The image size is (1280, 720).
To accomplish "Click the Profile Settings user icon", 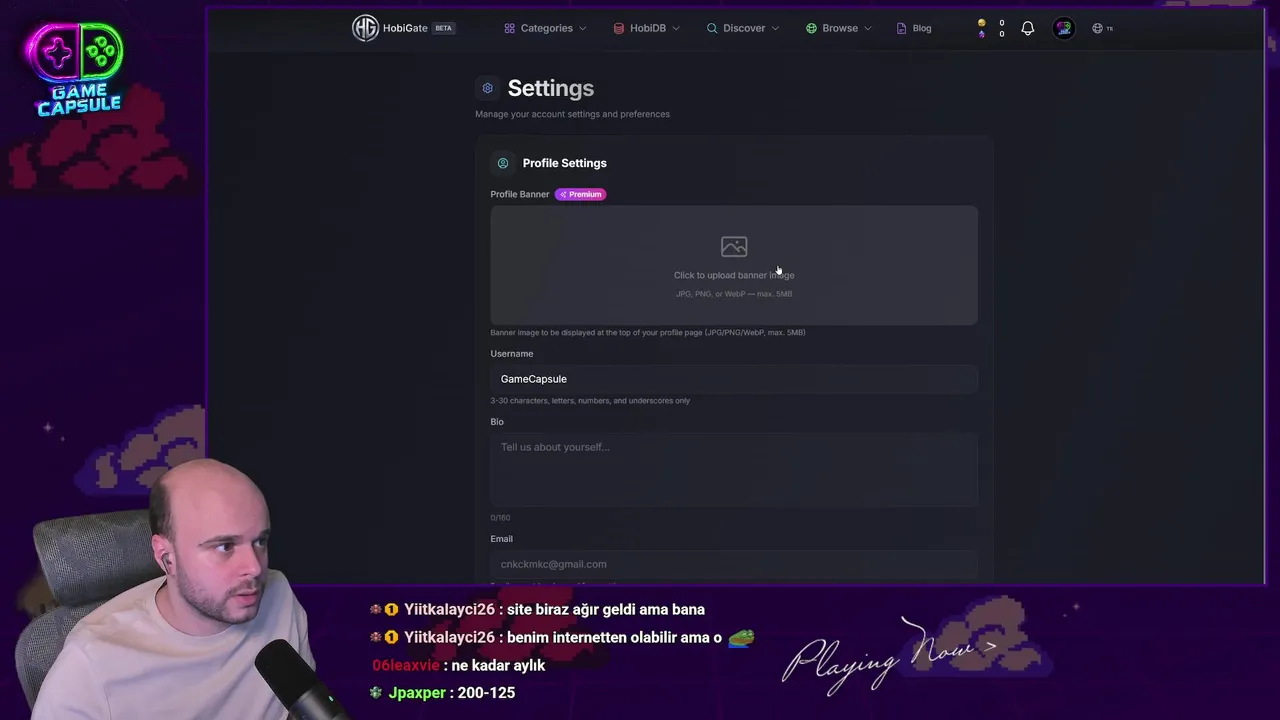I will point(503,163).
